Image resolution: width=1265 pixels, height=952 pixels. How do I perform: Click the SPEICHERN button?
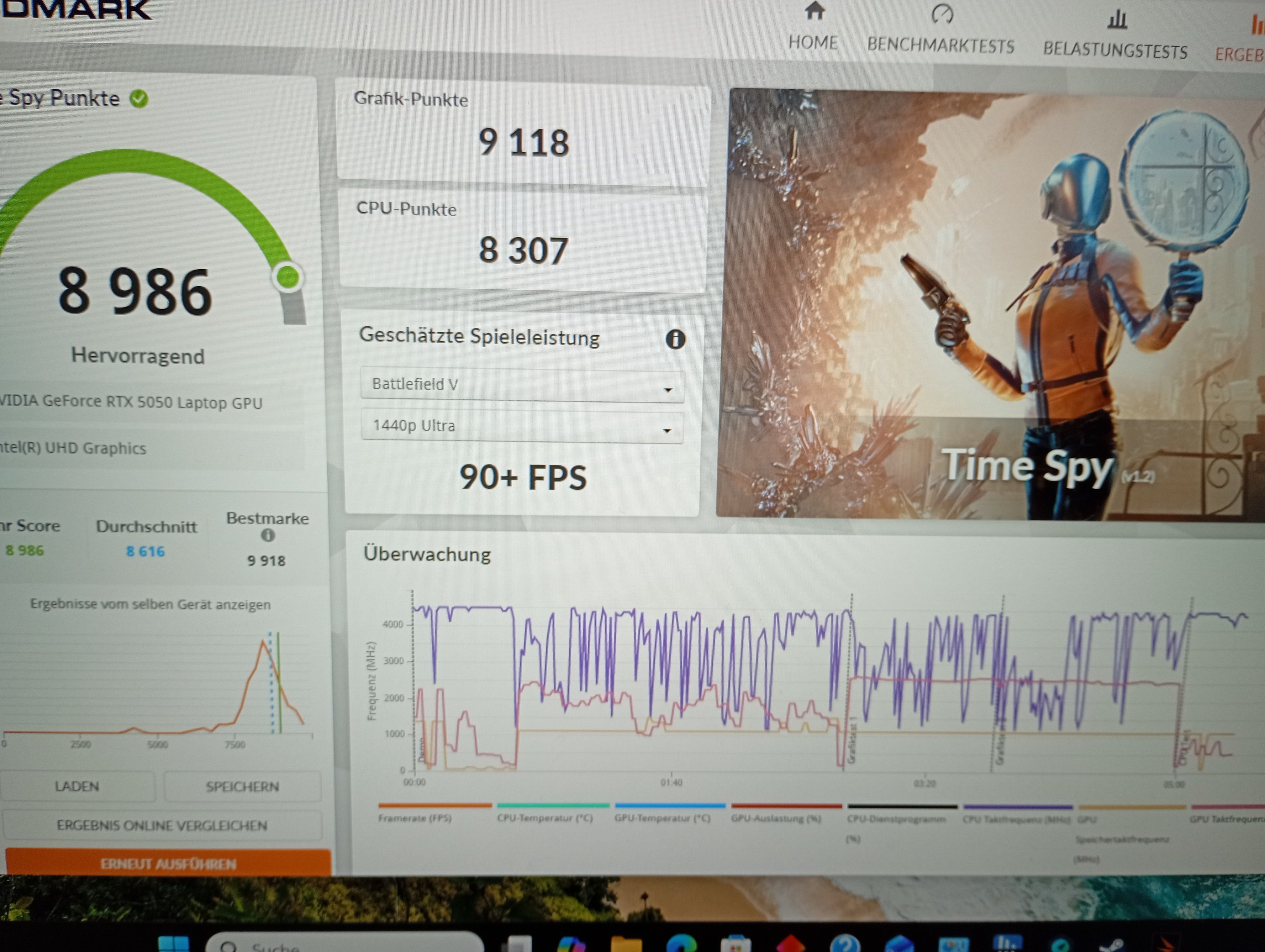click(x=242, y=787)
